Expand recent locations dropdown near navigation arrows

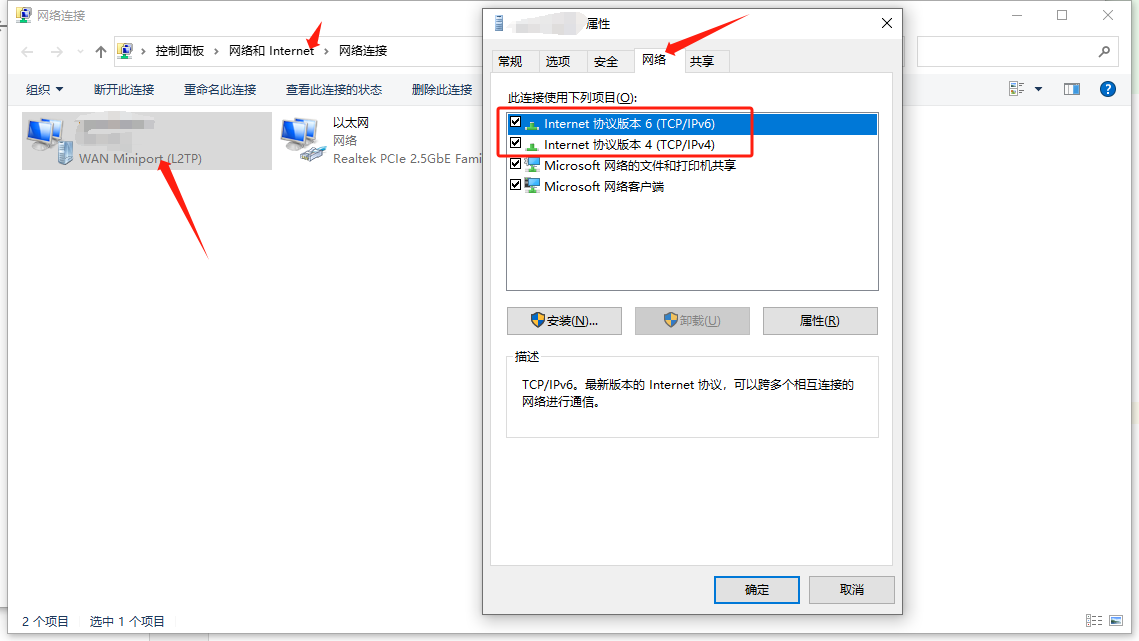80,52
